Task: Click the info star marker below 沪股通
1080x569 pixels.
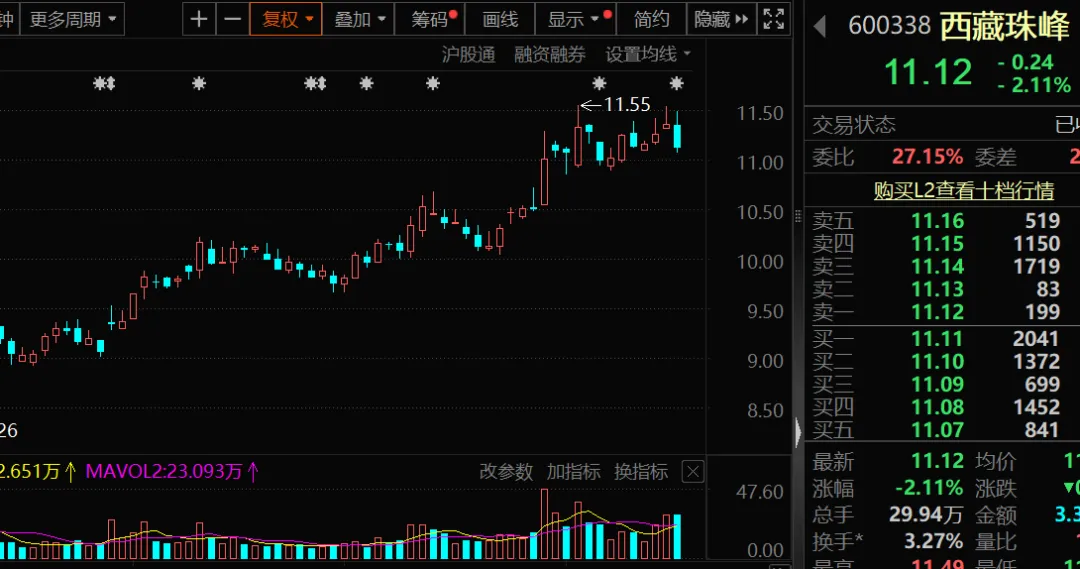Action: click(433, 83)
